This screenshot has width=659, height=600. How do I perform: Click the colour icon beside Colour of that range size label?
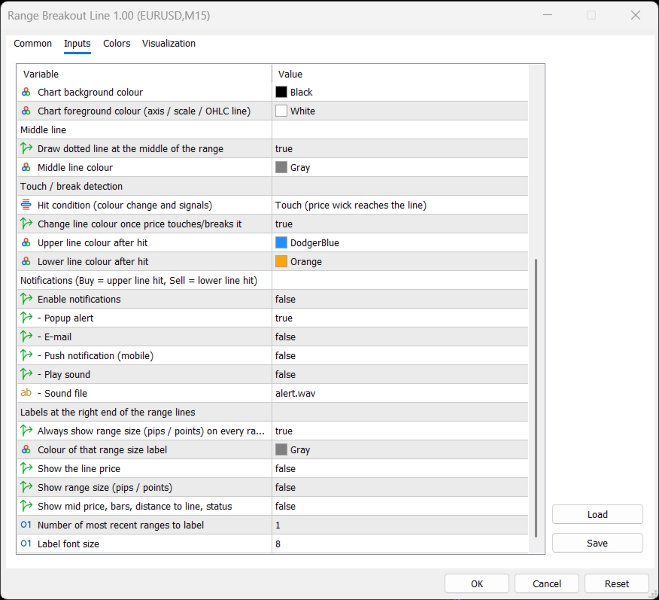pyautogui.click(x=26, y=450)
